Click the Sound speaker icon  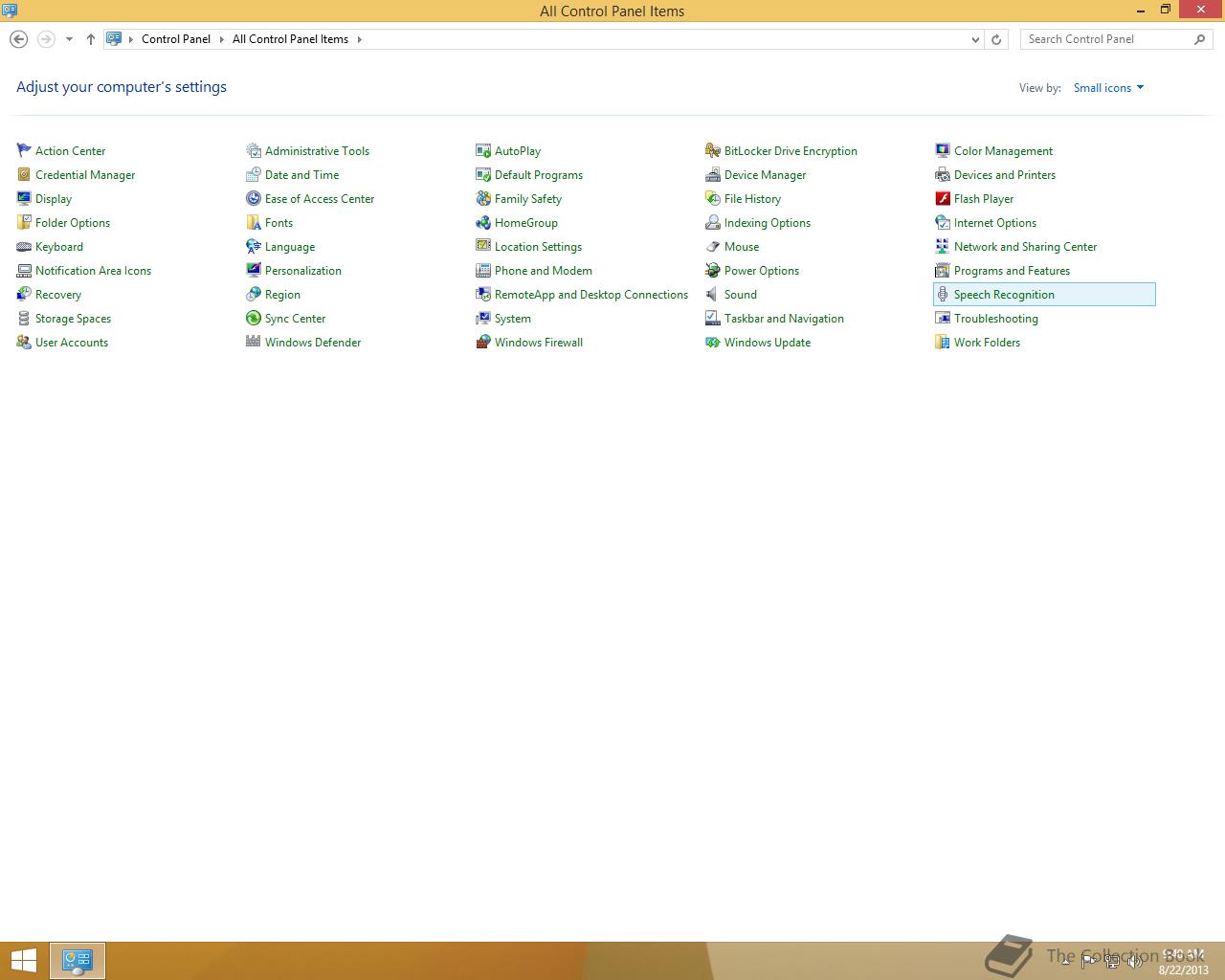pyautogui.click(x=713, y=294)
